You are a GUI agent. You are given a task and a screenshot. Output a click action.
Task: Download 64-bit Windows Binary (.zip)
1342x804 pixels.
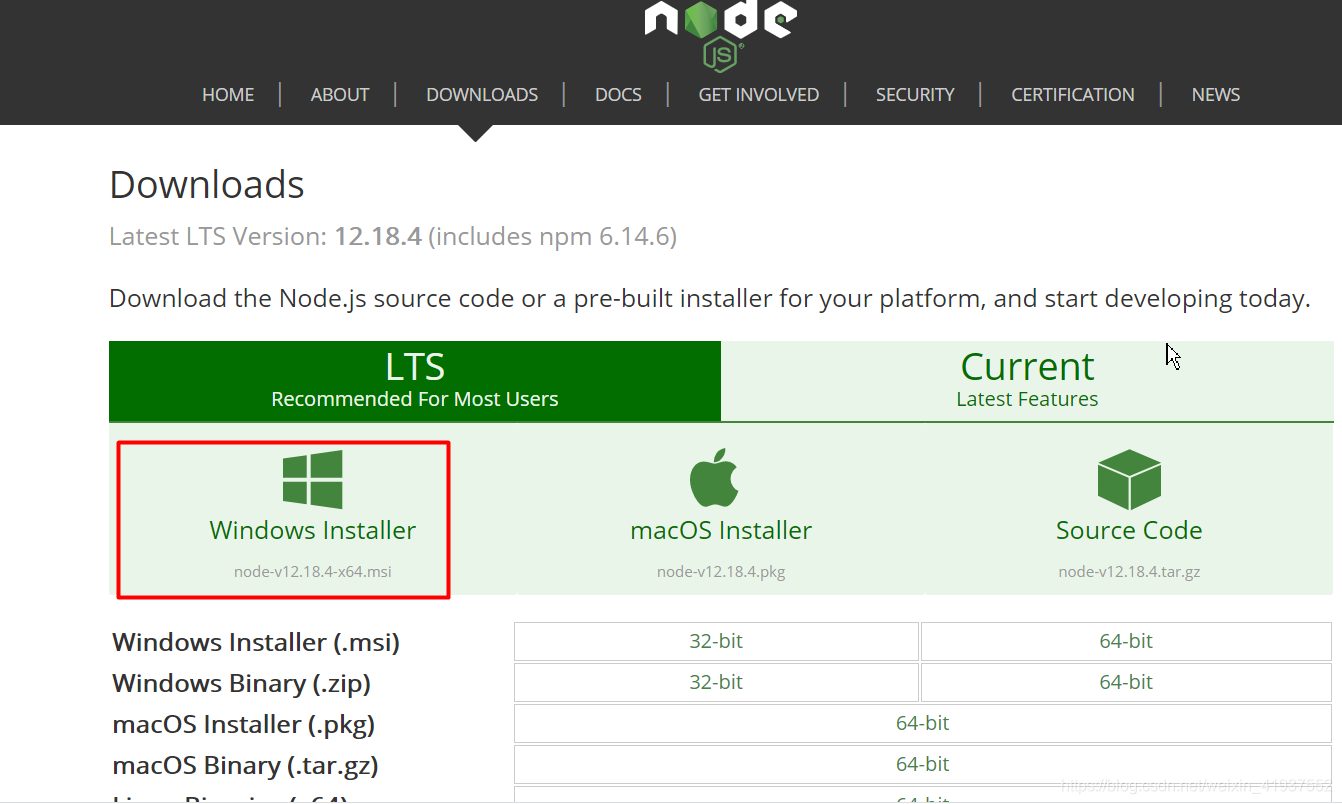[x=1125, y=681]
